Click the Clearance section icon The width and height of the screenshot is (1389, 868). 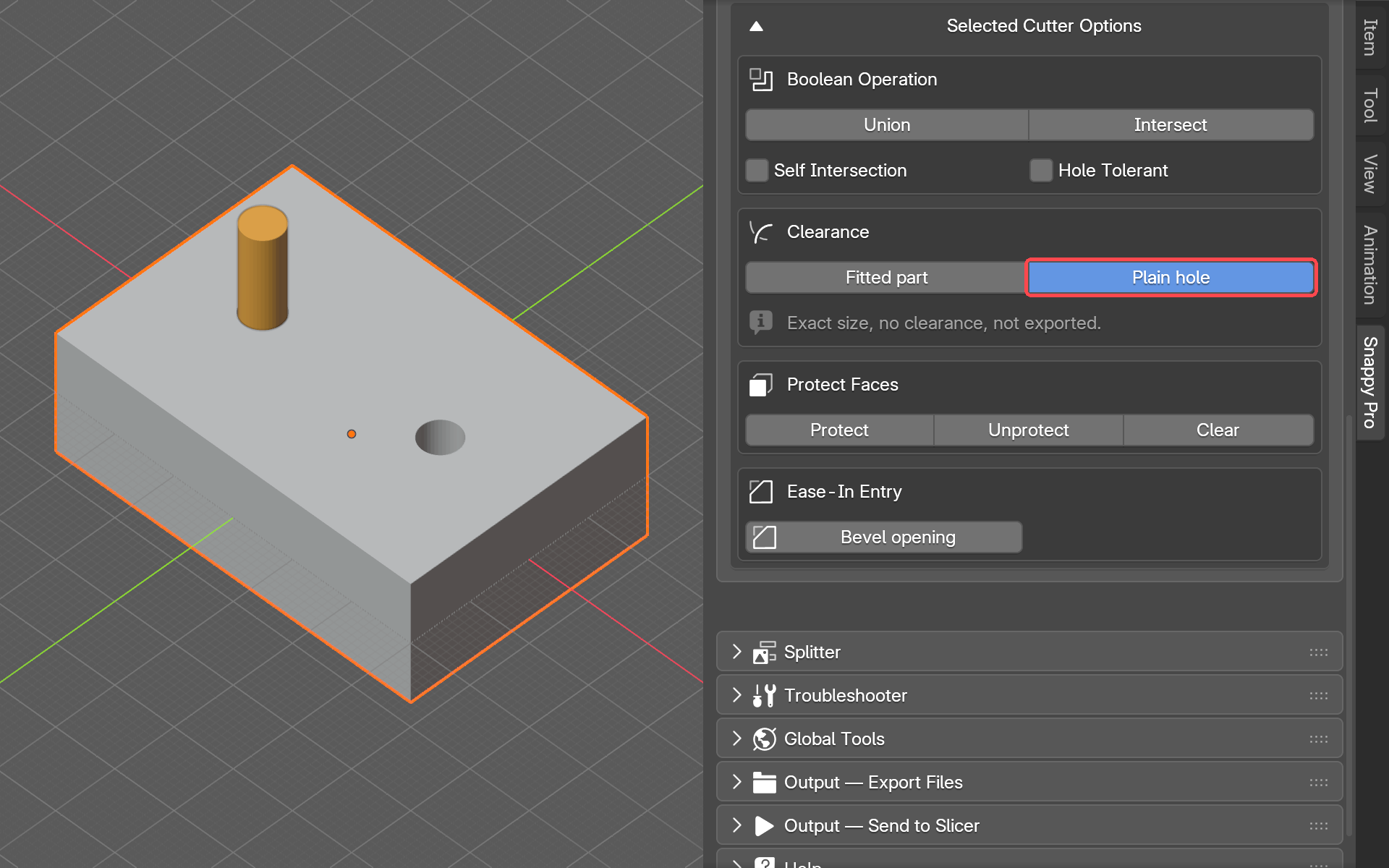click(x=761, y=232)
